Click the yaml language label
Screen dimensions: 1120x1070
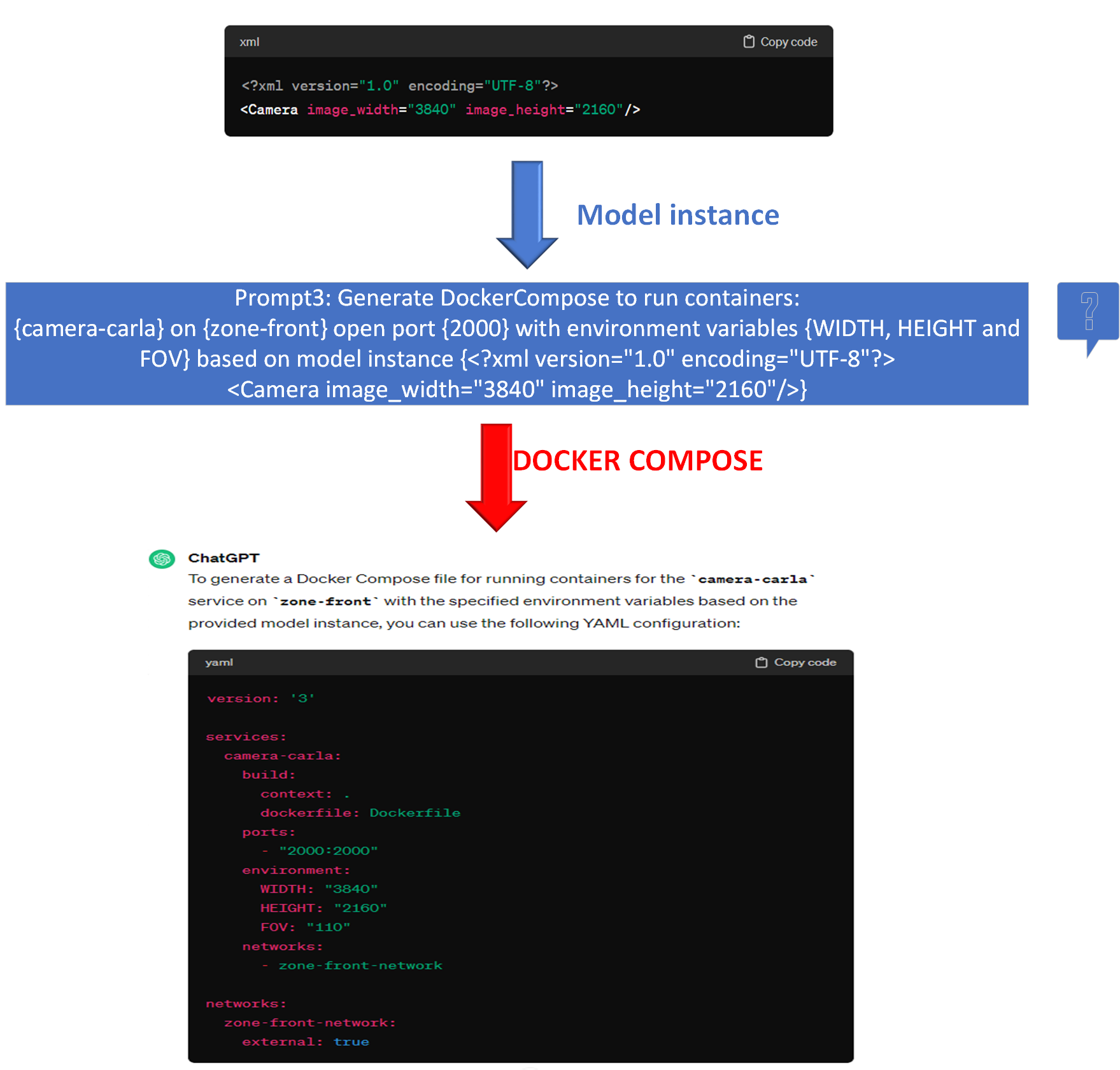[219, 663]
